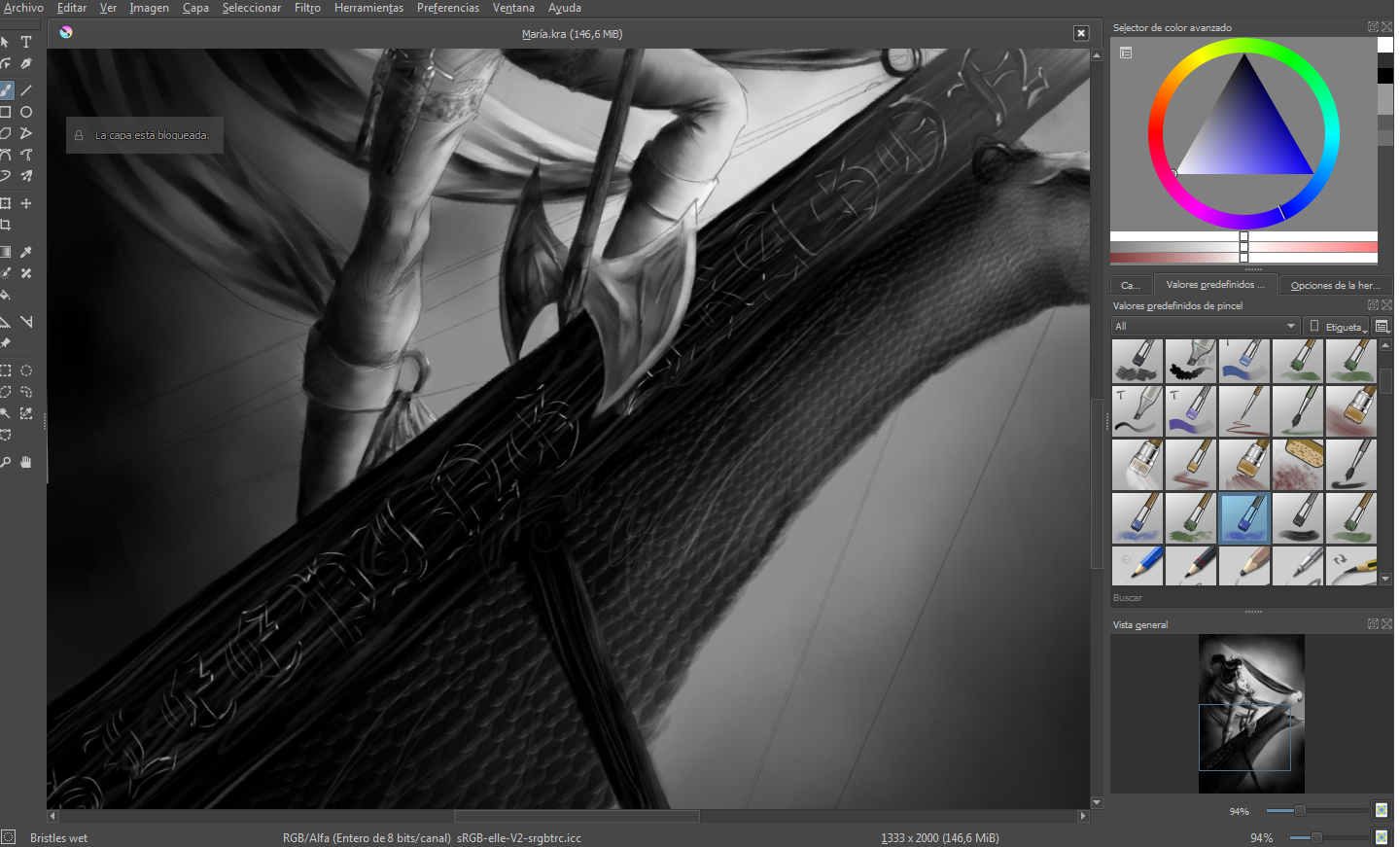Select the Multibrush tool
This screenshot has width=1400, height=847.
pyautogui.click(x=26, y=176)
